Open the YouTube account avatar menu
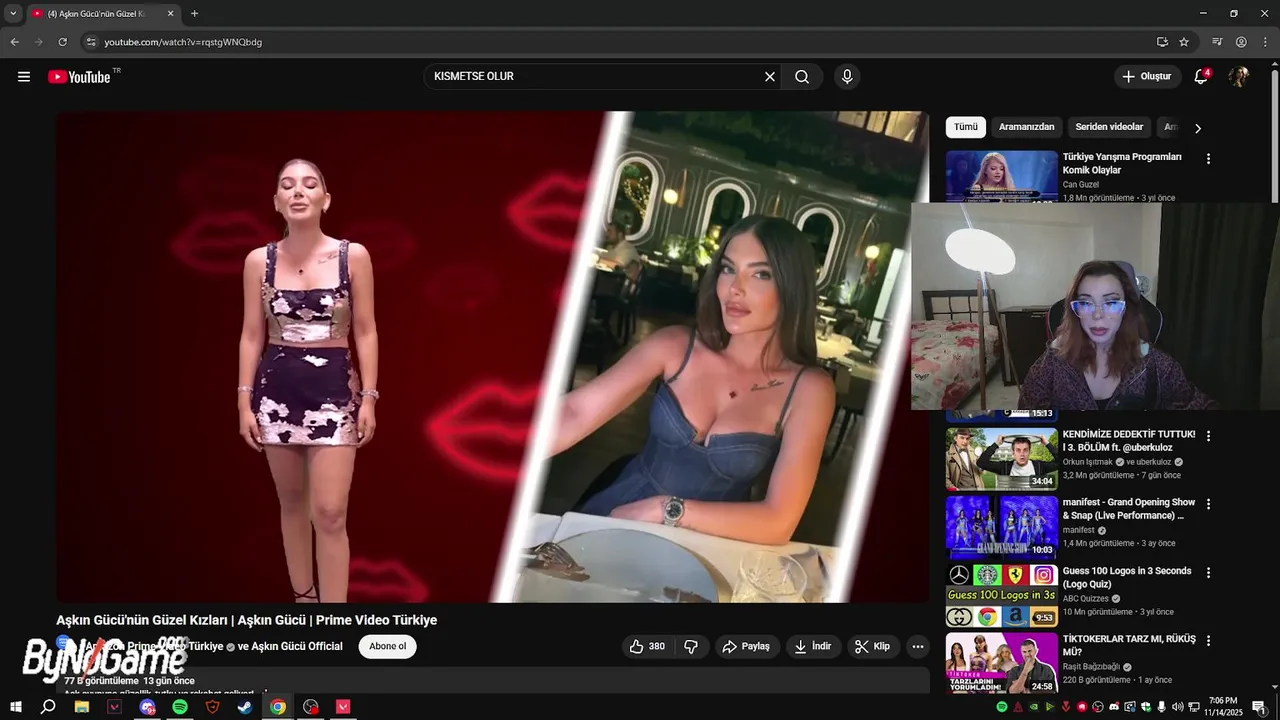 (x=1239, y=77)
